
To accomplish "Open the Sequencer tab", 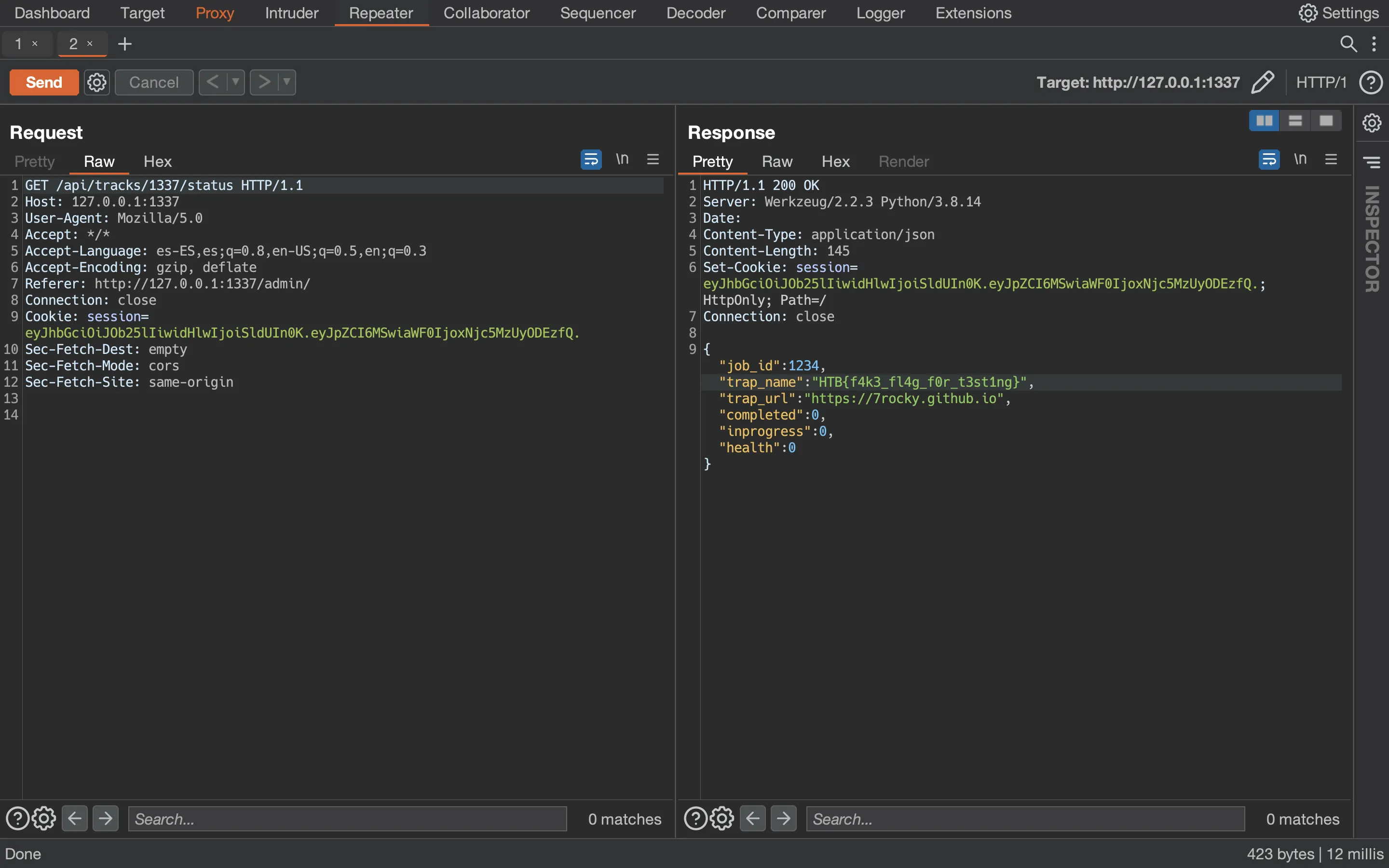I will point(598,13).
